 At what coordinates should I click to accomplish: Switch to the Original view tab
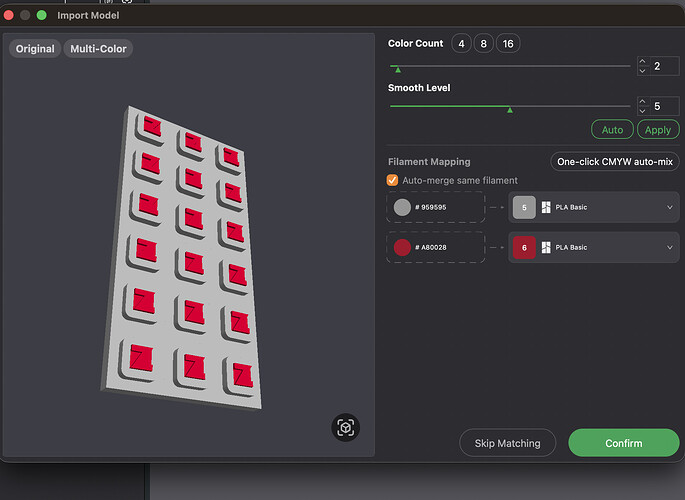[35, 48]
